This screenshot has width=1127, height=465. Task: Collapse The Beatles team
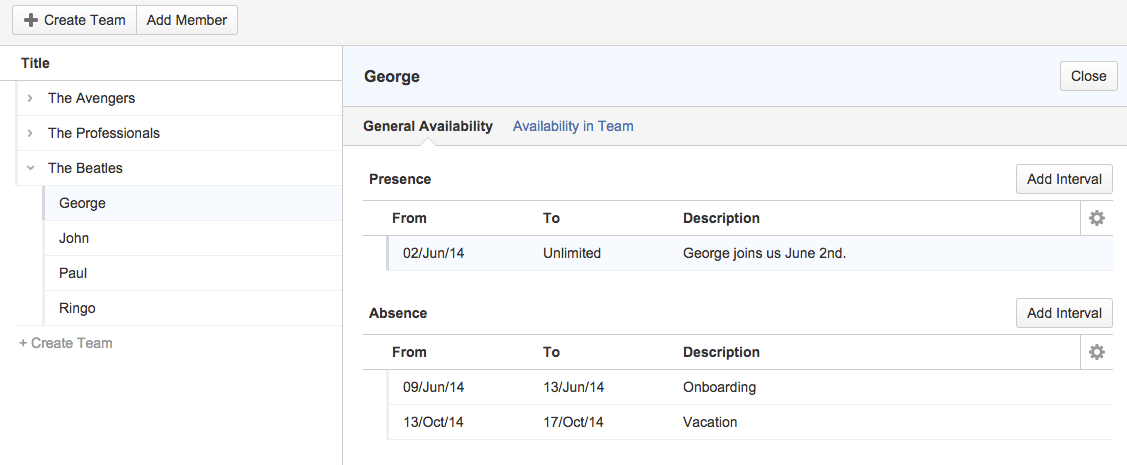pos(30,168)
